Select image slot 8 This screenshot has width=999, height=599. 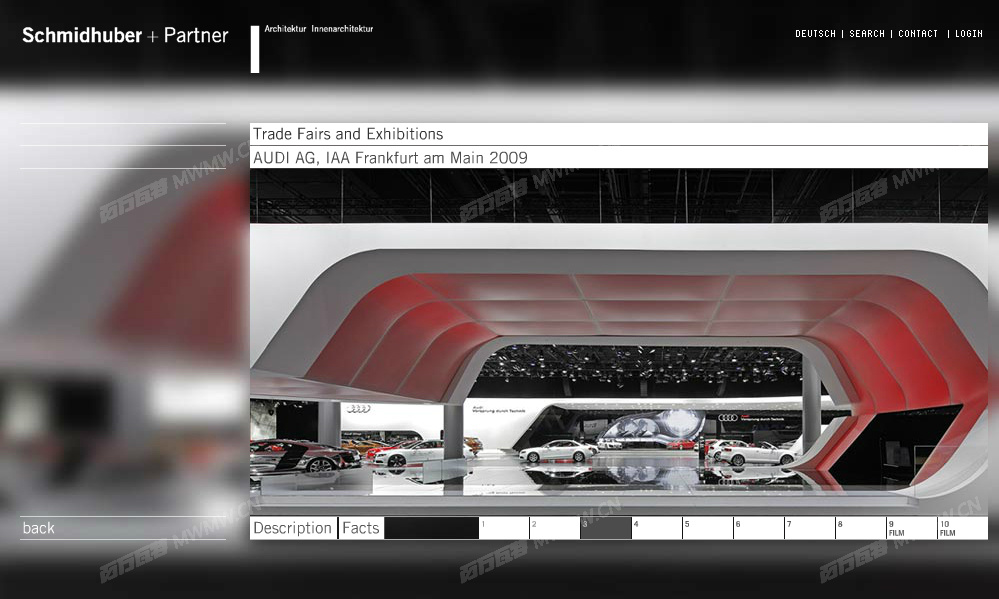(x=861, y=528)
